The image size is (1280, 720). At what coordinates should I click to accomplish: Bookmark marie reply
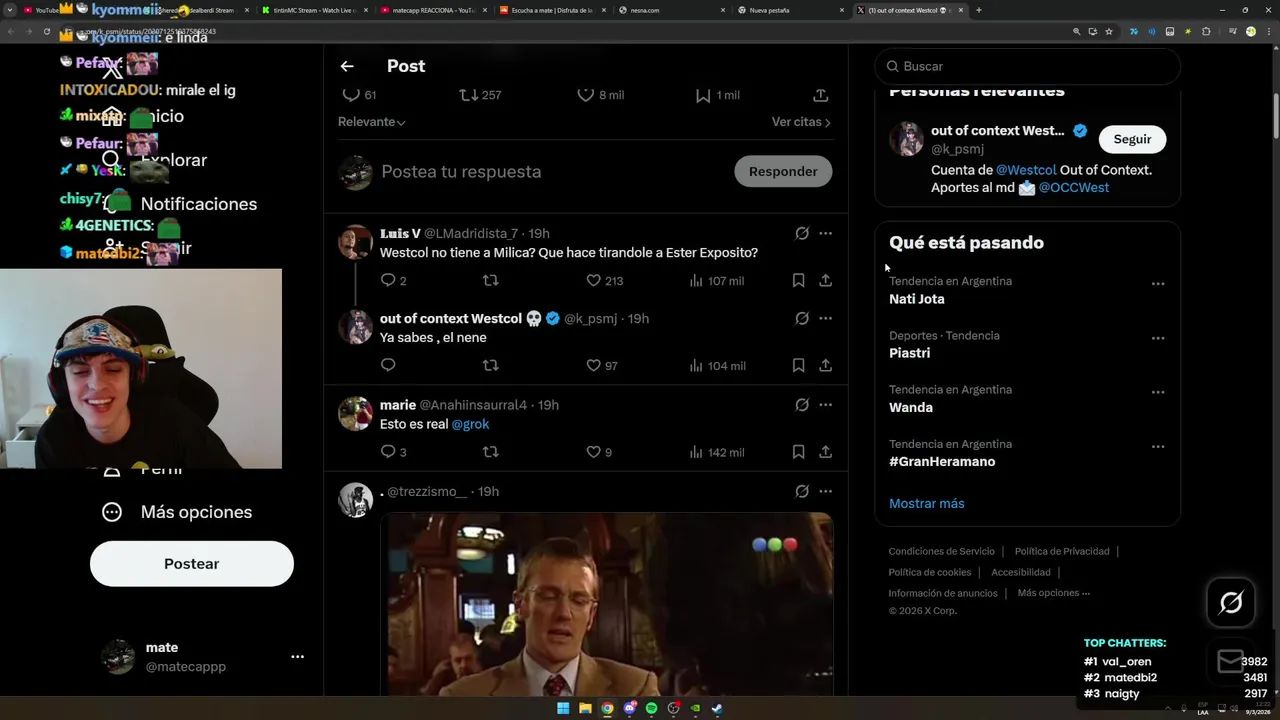[x=798, y=452]
